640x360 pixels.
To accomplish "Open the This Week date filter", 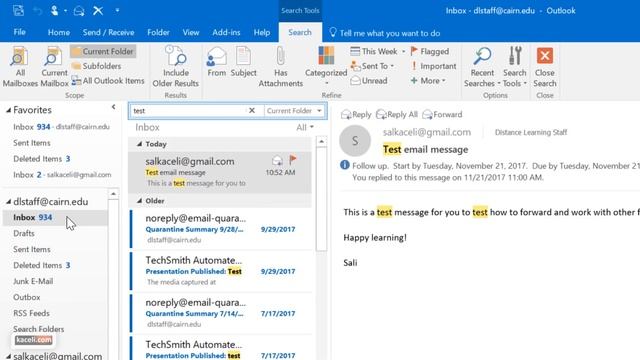I will point(378,51).
